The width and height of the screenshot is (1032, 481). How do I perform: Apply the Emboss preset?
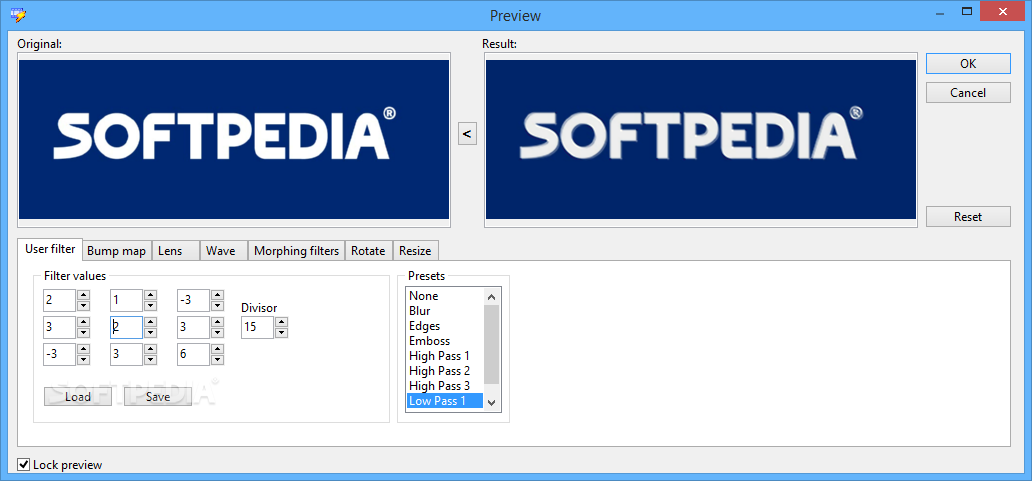(x=446, y=341)
